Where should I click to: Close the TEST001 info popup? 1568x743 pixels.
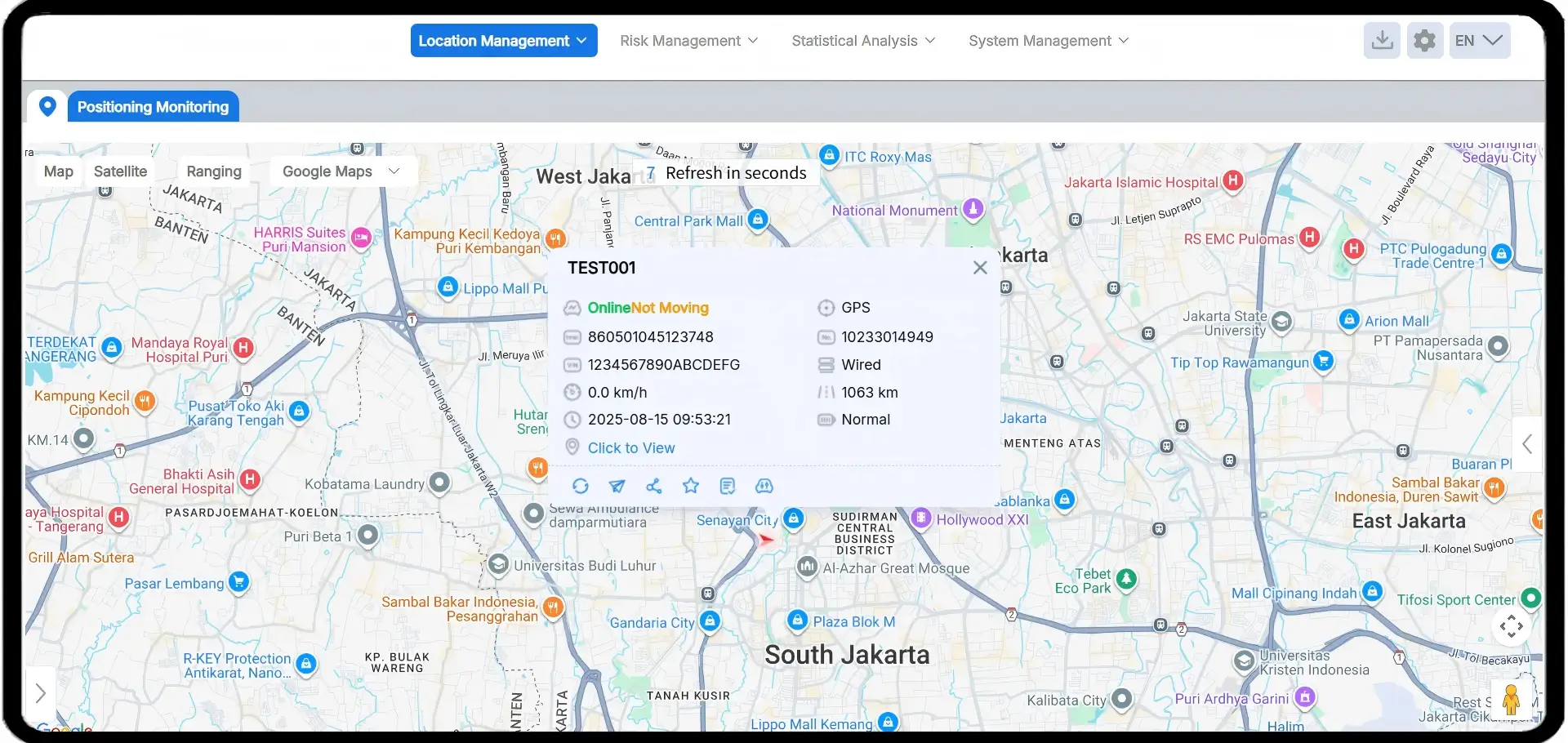coord(980,268)
